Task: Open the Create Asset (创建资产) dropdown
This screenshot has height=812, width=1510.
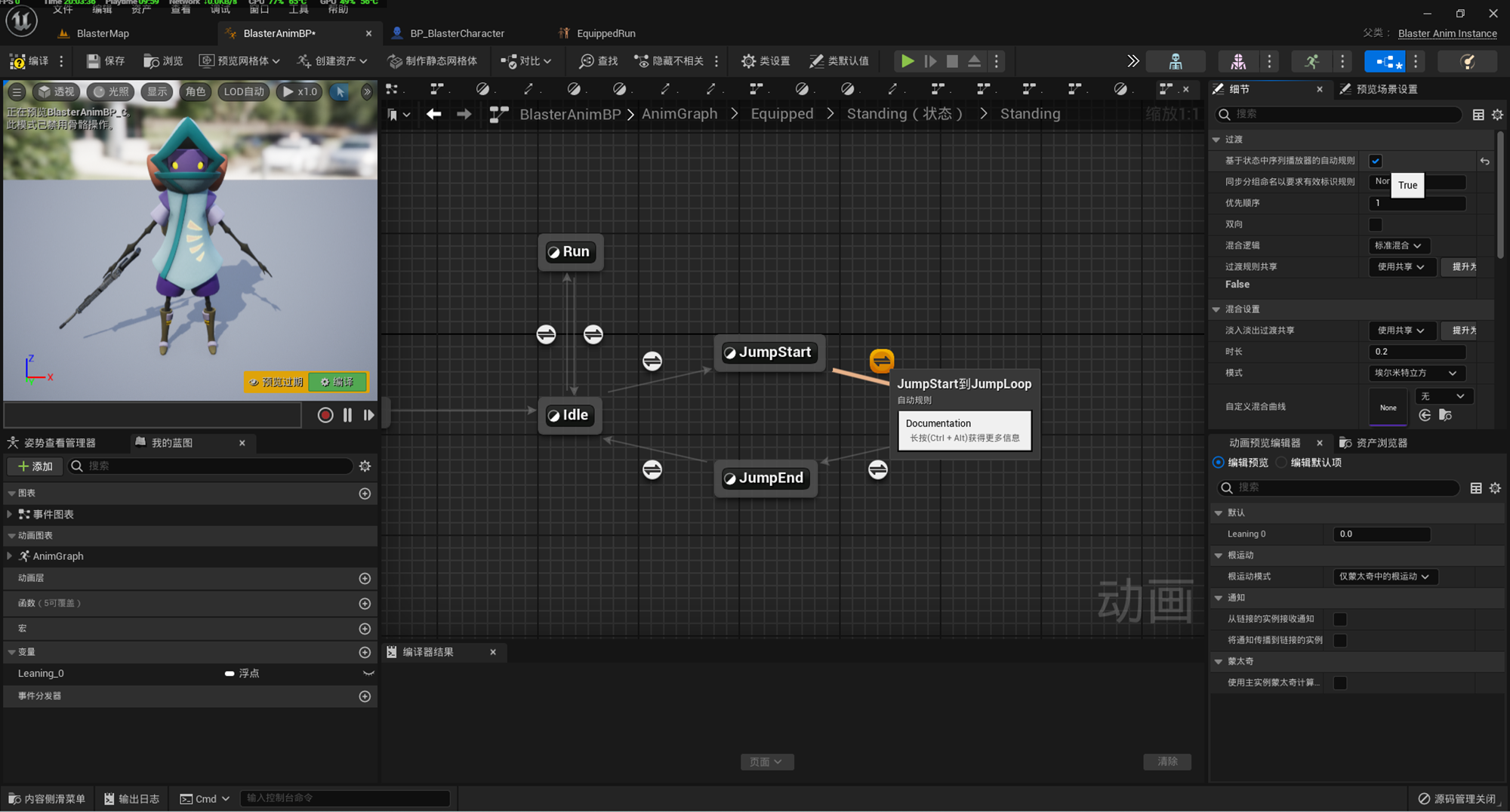Action: click(332, 61)
